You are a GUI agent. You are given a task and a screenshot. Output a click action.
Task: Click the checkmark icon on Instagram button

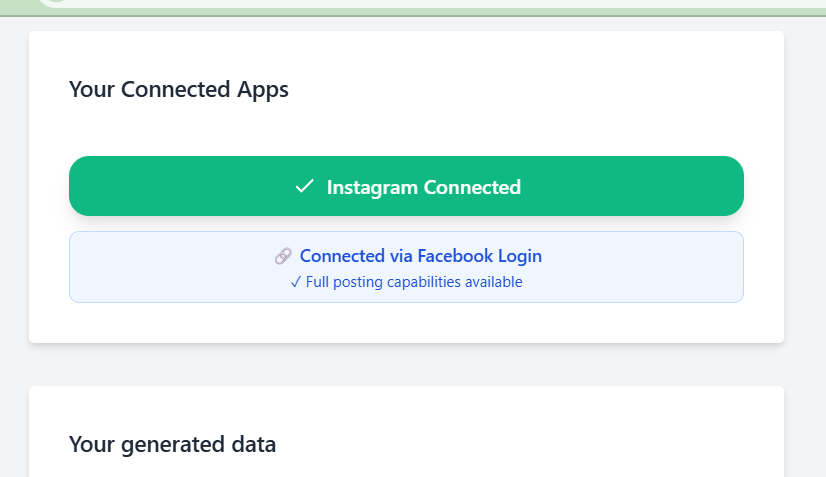point(305,187)
